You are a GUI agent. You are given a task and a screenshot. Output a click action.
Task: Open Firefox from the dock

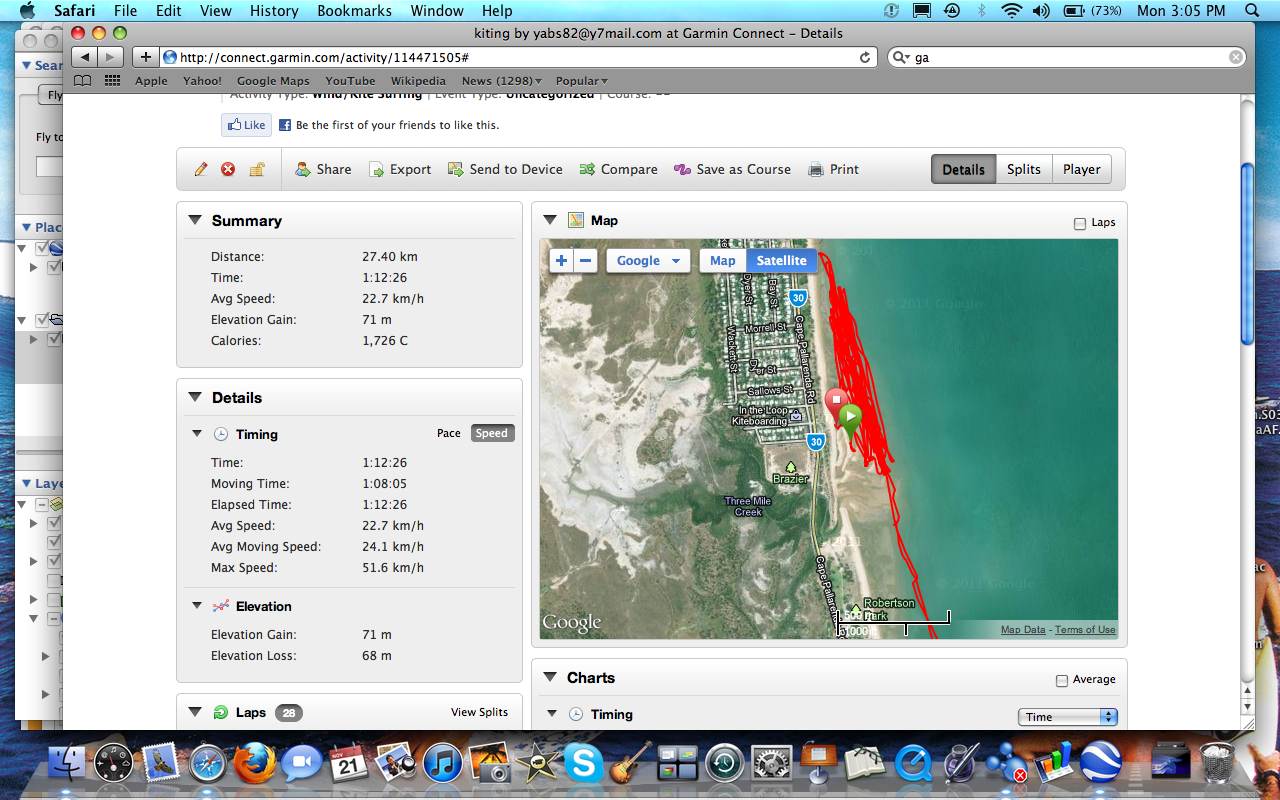[255, 765]
